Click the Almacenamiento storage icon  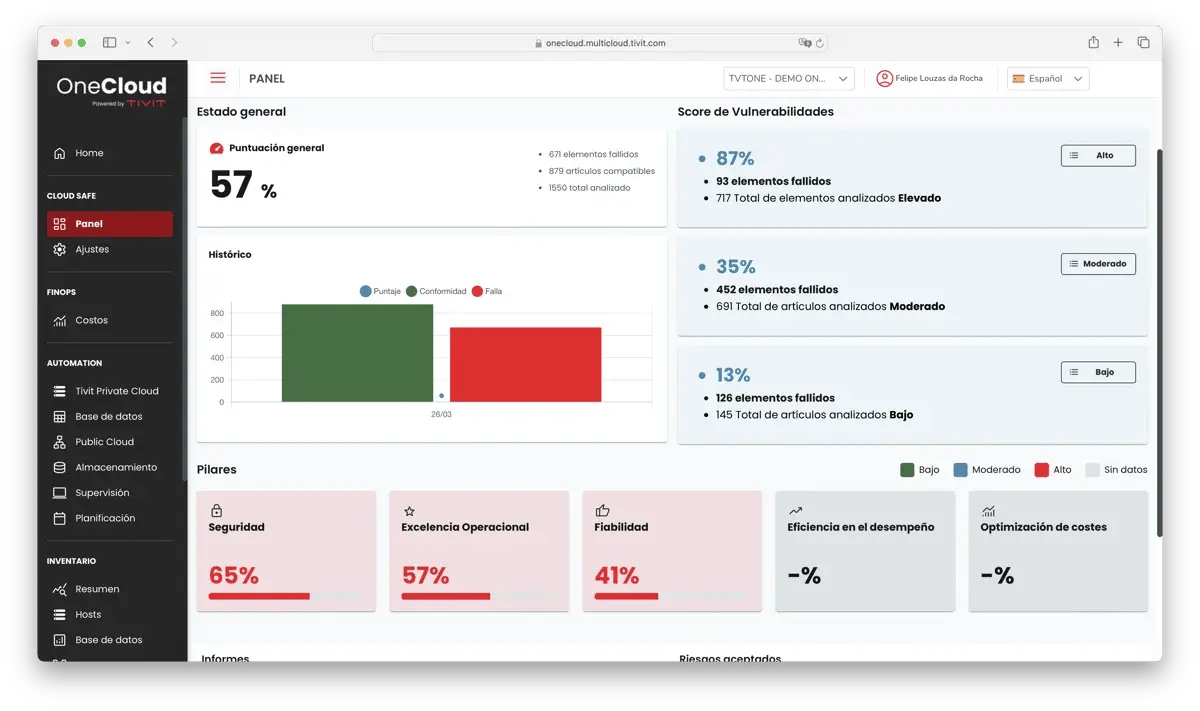pos(59,467)
